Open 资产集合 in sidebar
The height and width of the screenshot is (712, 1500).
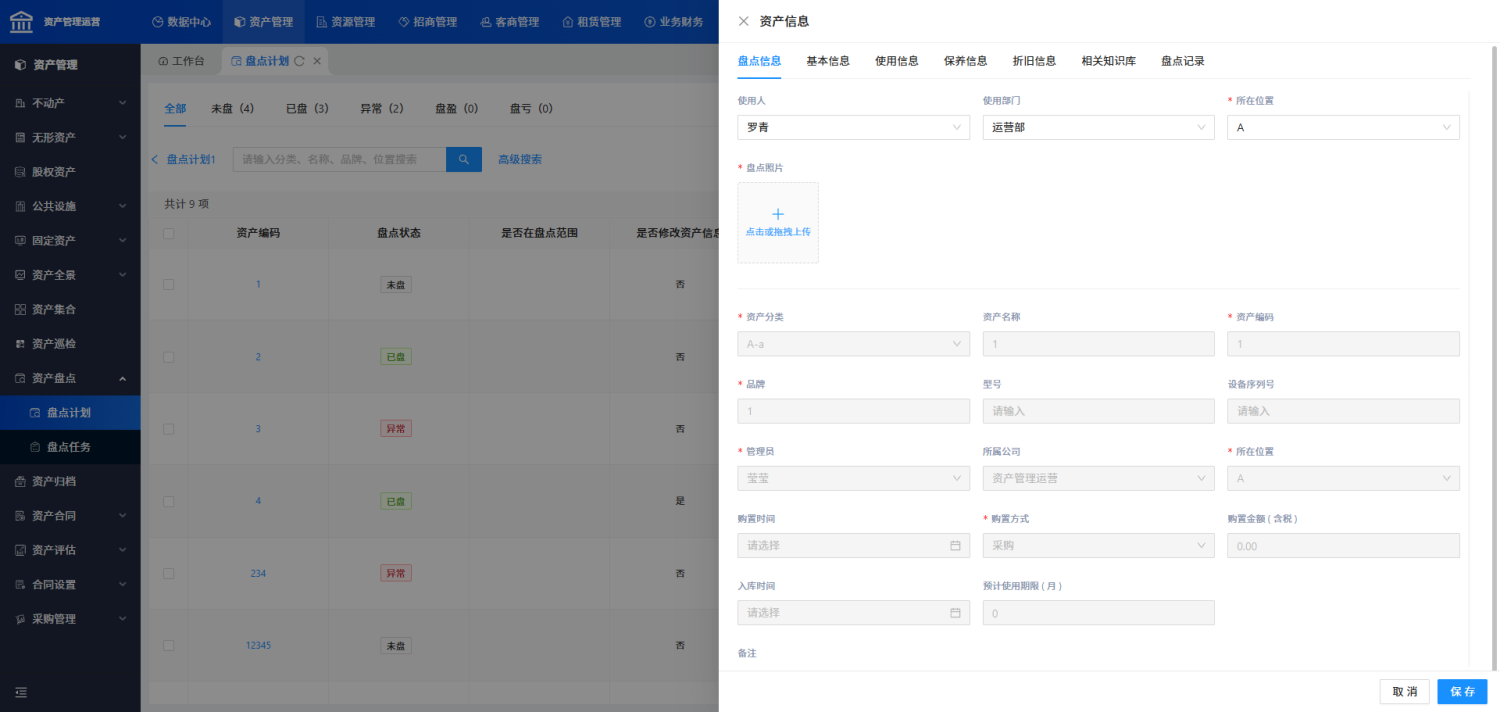click(x=70, y=310)
